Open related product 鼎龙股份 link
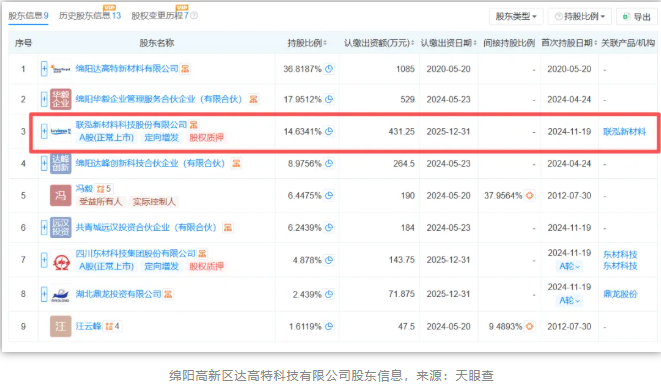Screen dimensions: 661x386 [x=620, y=294]
